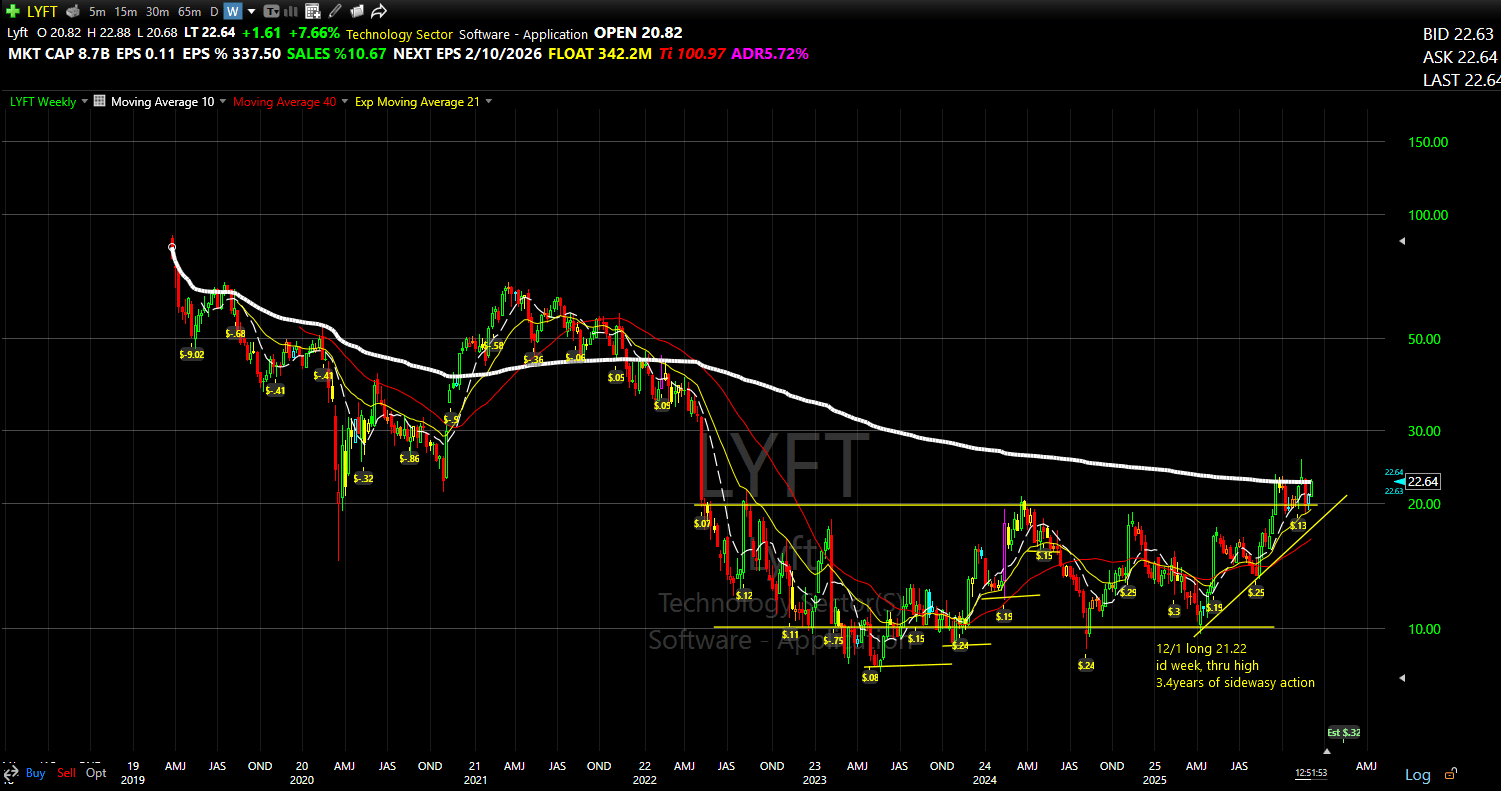The width and height of the screenshot is (1501, 791).
Task: Click the $.07 earnings label
Action: pos(702,523)
